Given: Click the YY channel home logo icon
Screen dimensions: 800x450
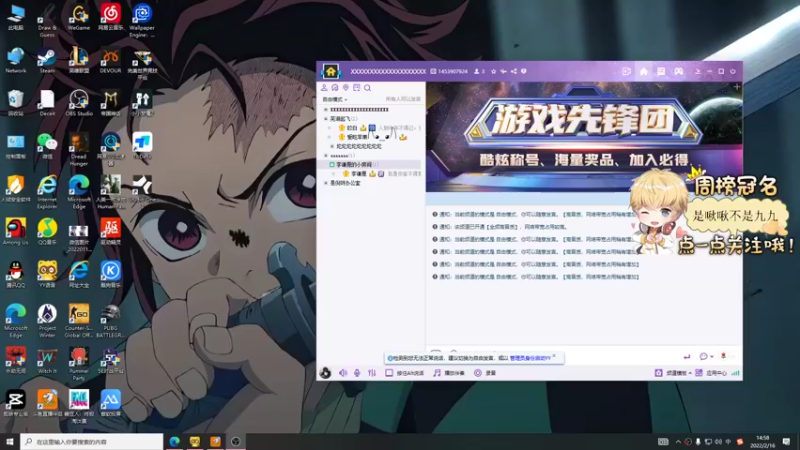Looking at the screenshot, I should 331,71.
